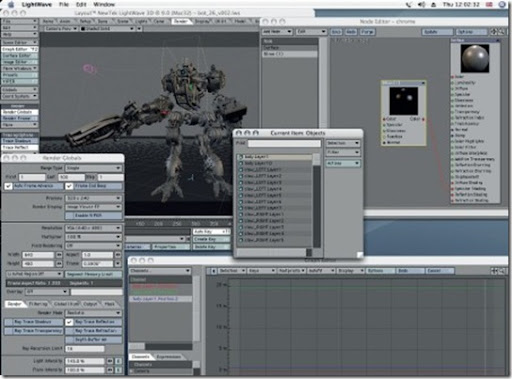Toggle Auto Frame Advance checkbox

click(x=8, y=186)
